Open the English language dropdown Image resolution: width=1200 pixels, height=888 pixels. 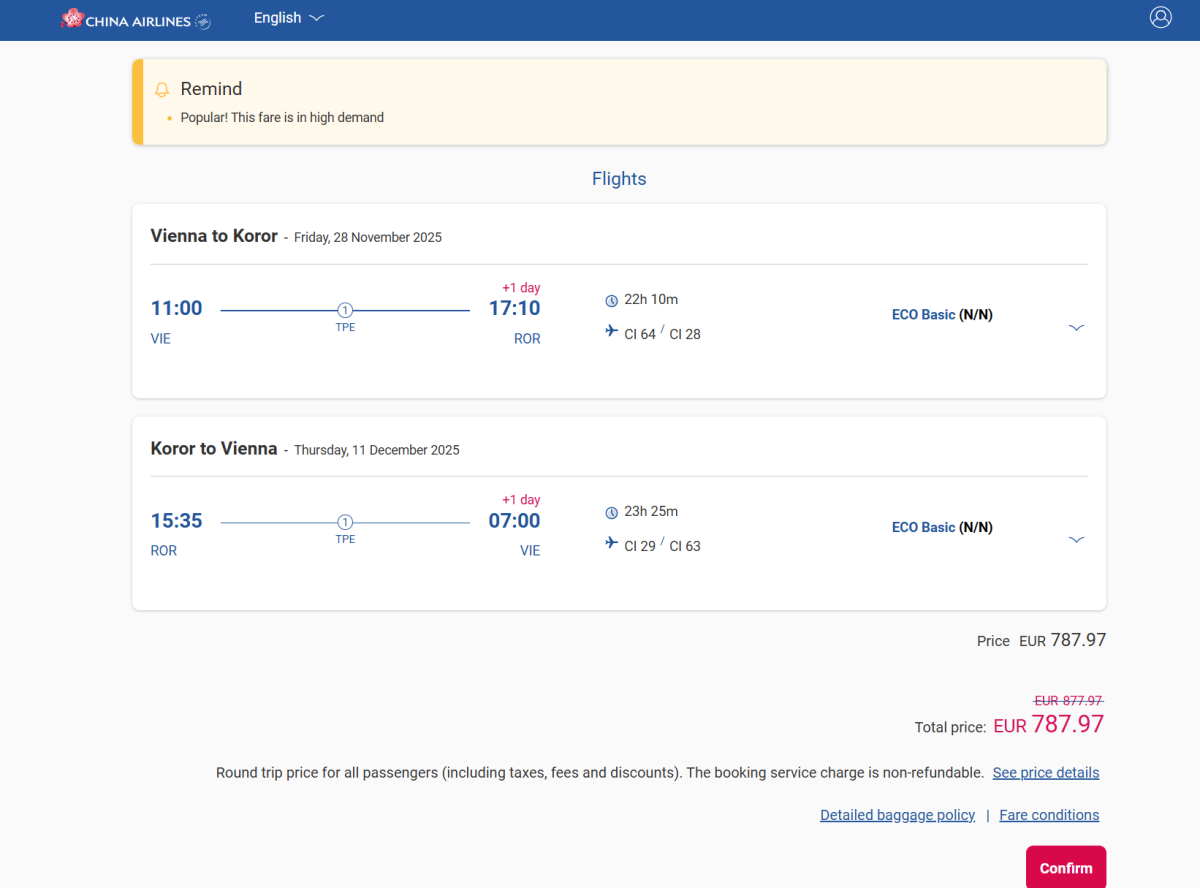point(289,18)
